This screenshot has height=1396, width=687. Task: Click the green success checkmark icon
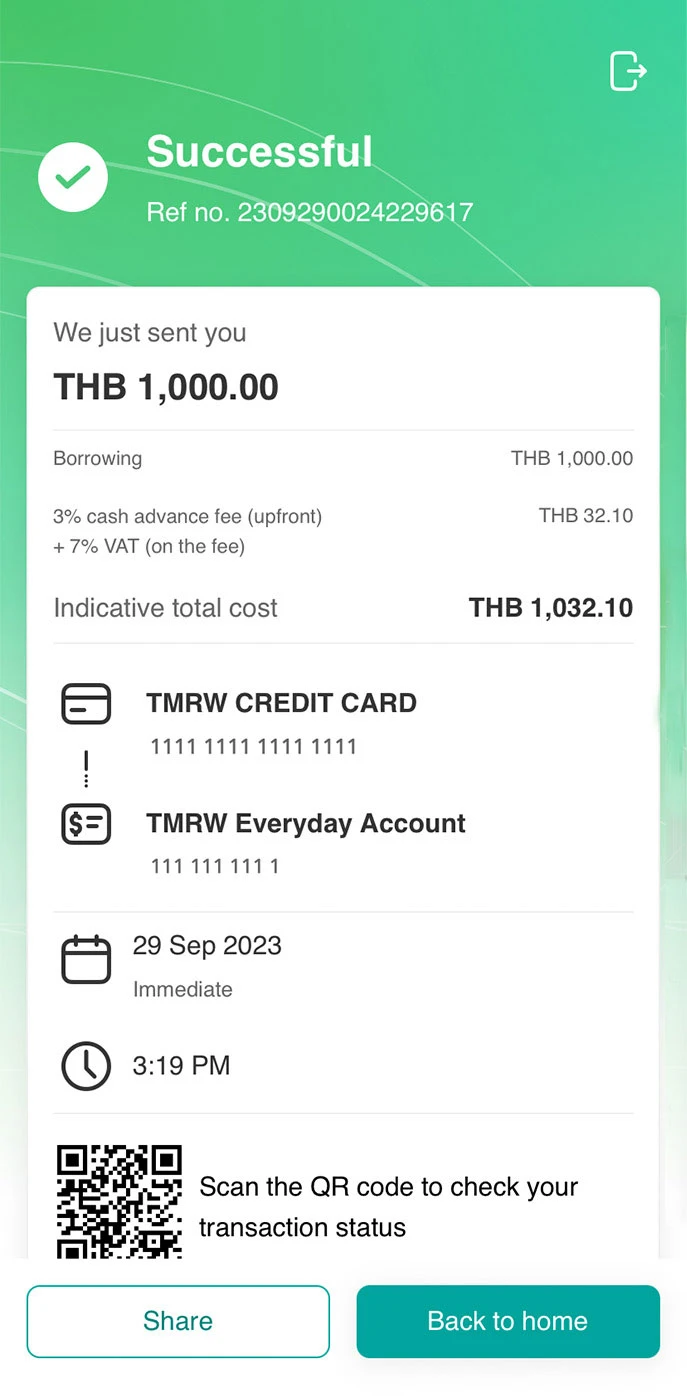(73, 177)
